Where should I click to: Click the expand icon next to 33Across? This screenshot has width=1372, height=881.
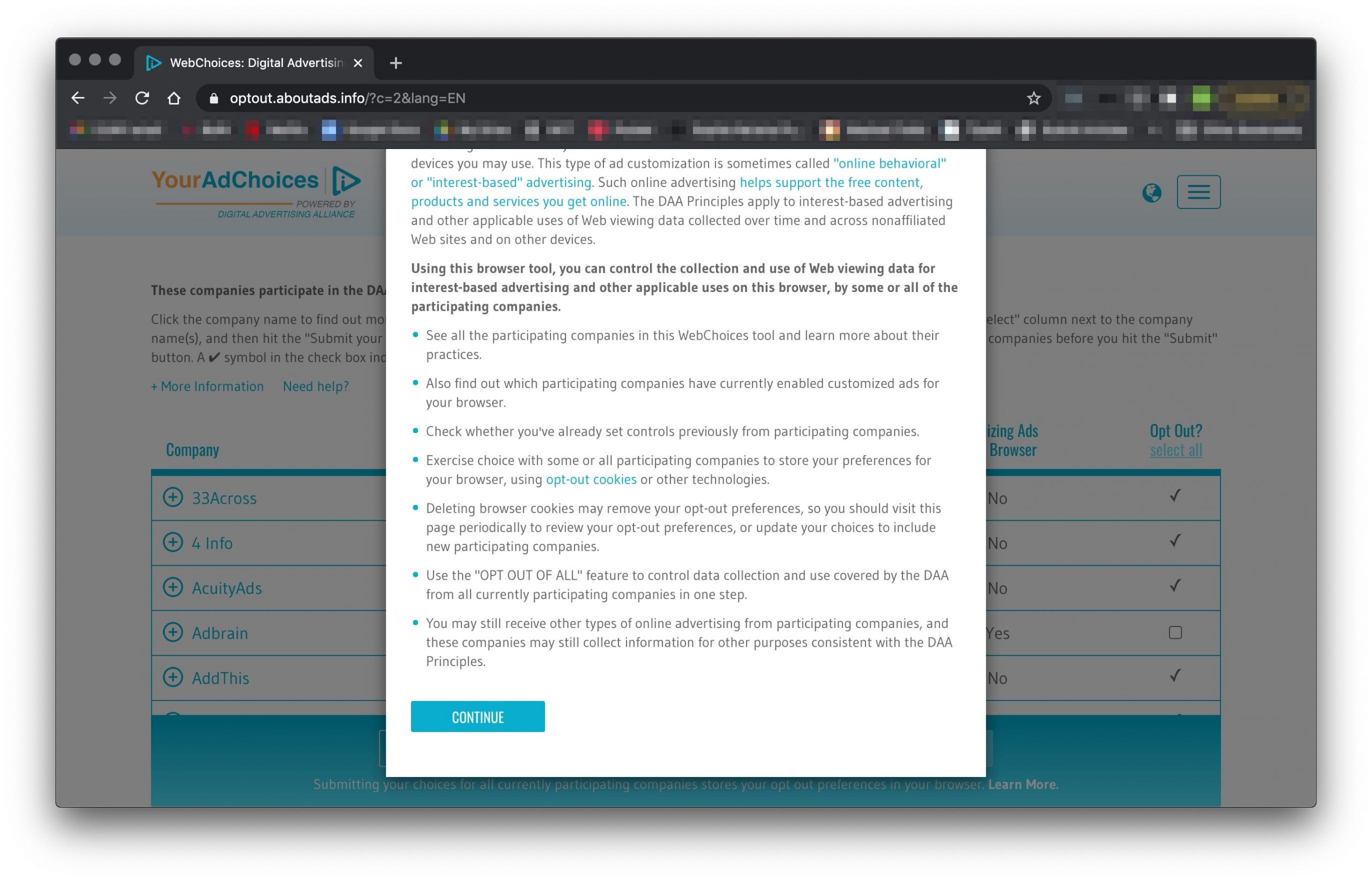(172, 497)
